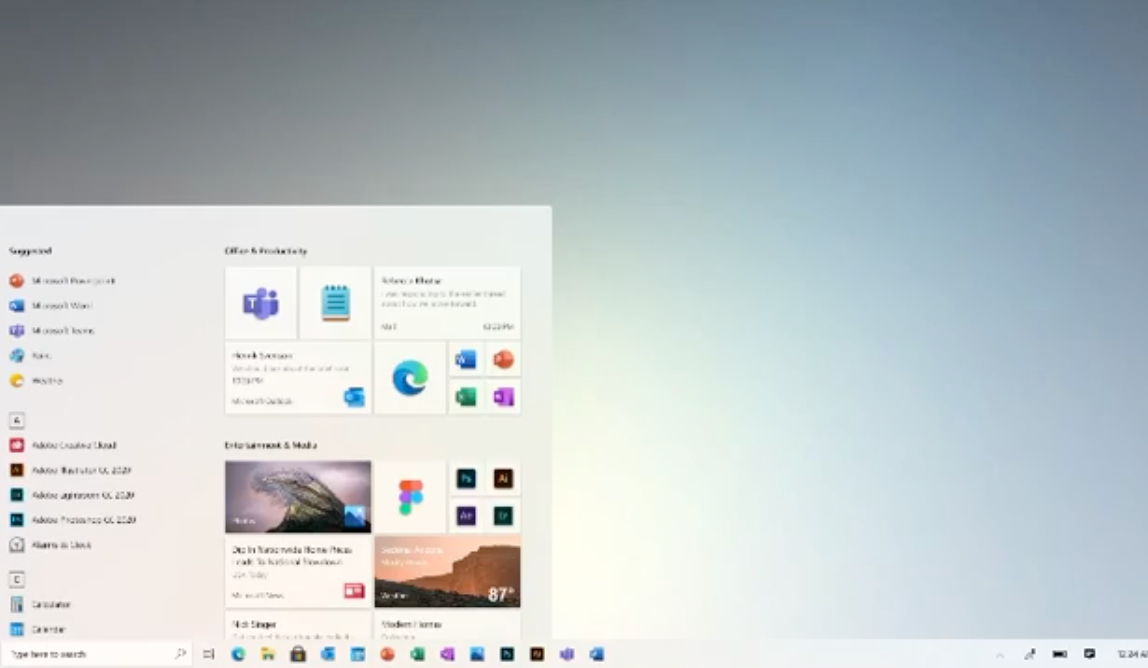The width and height of the screenshot is (1148, 668).
Task: Open Microsoft Word from the Suggested list
Action: click(51, 305)
